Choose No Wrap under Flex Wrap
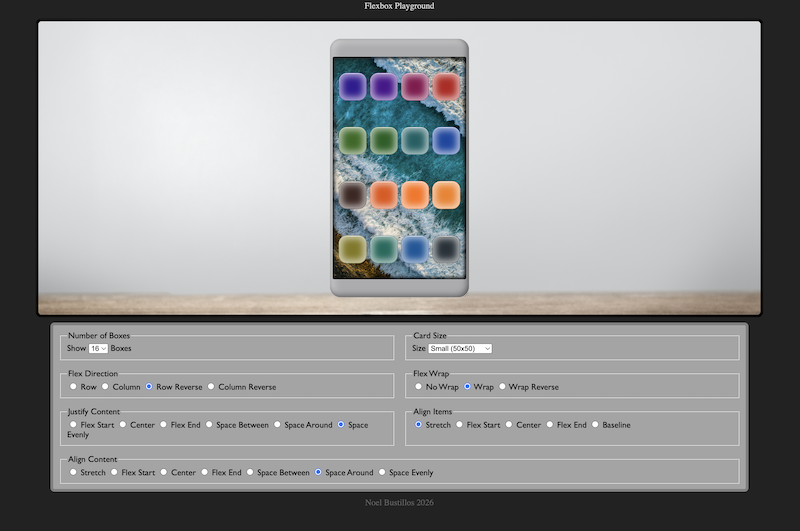 pos(419,387)
